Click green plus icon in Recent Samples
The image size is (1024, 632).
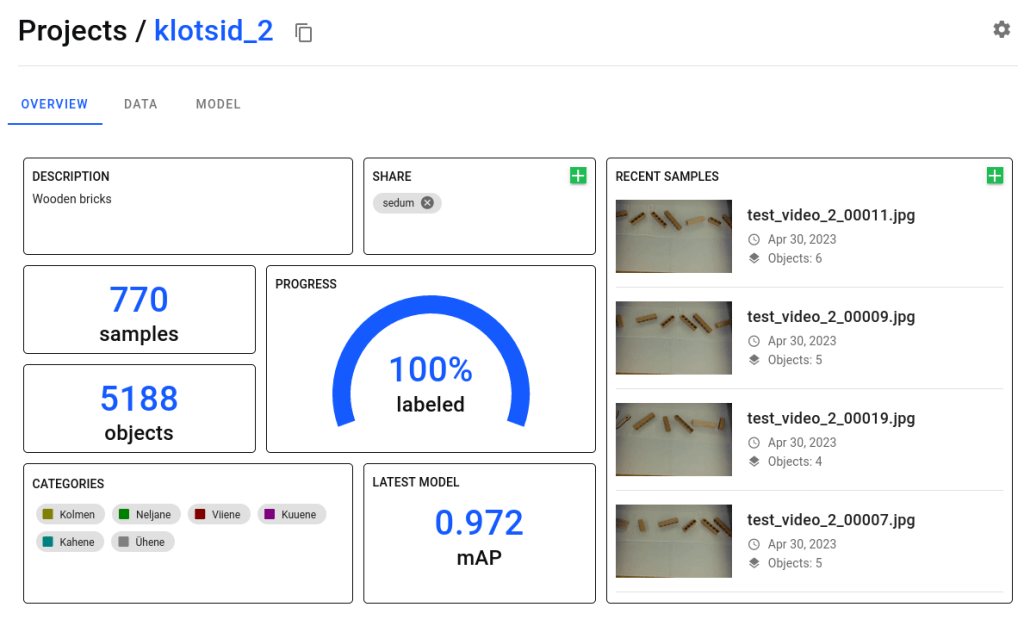point(994,176)
